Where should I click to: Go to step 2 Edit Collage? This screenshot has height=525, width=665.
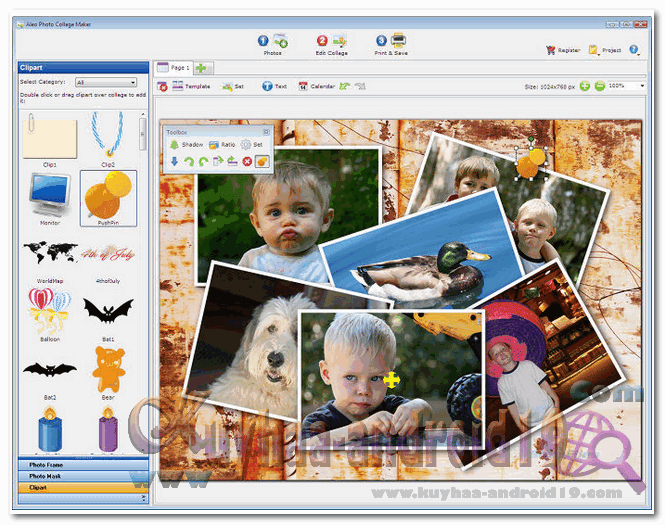tap(332, 45)
